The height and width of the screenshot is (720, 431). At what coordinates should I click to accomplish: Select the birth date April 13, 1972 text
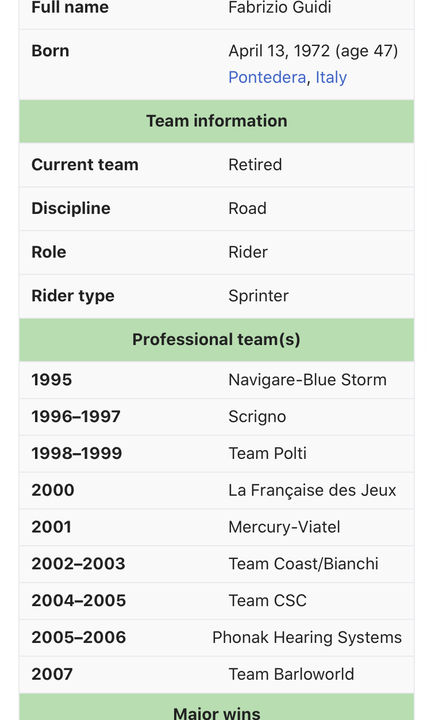tap(279, 51)
